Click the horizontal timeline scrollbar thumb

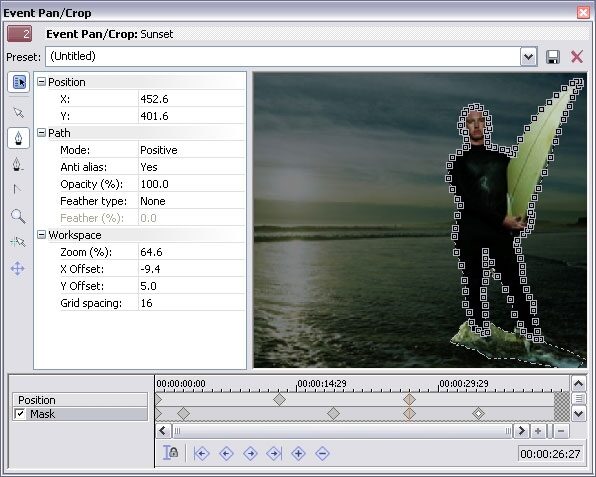coord(343,431)
